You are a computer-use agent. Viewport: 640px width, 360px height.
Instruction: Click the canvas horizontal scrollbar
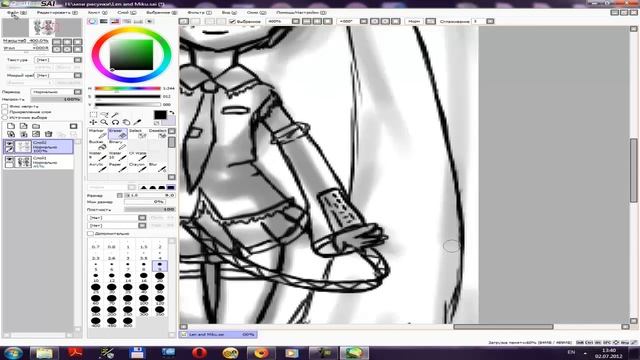click(x=503, y=327)
